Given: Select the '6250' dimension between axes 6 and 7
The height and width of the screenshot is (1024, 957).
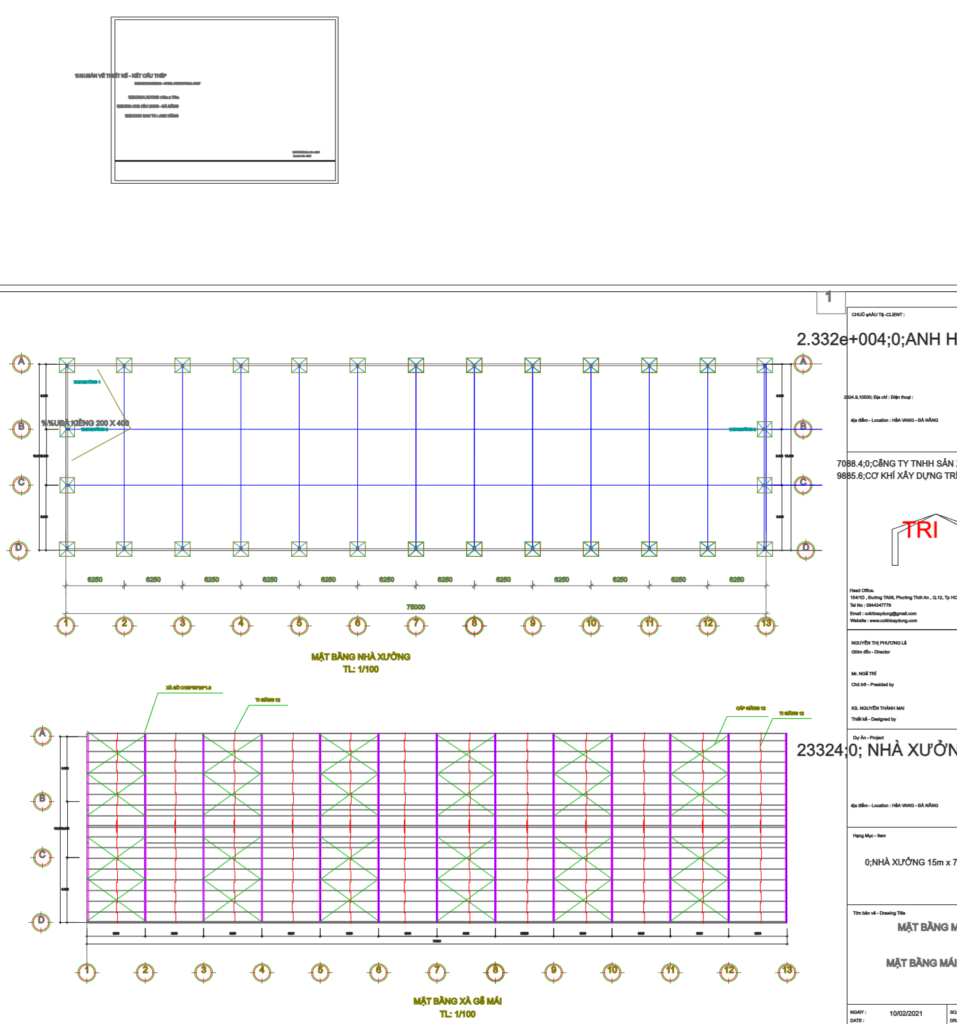Looking at the screenshot, I should (x=387, y=579).
